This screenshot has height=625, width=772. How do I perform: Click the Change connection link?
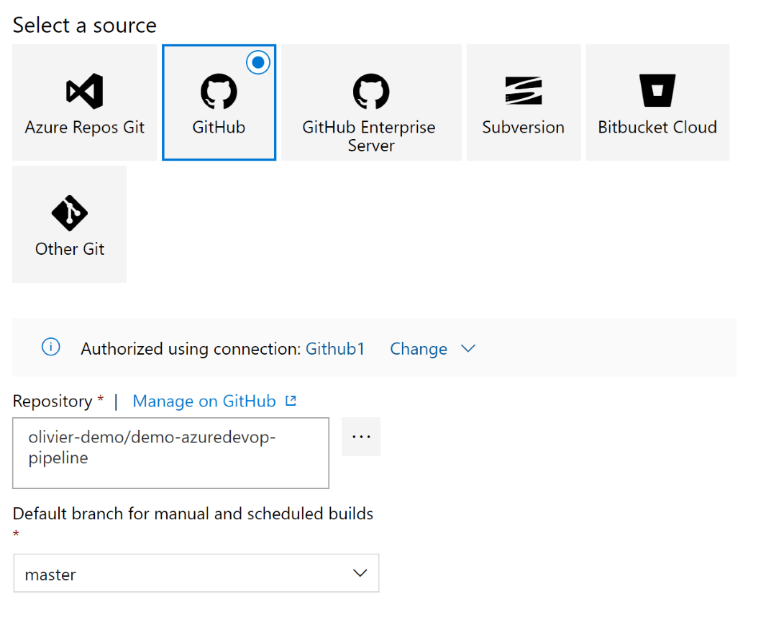418,349
